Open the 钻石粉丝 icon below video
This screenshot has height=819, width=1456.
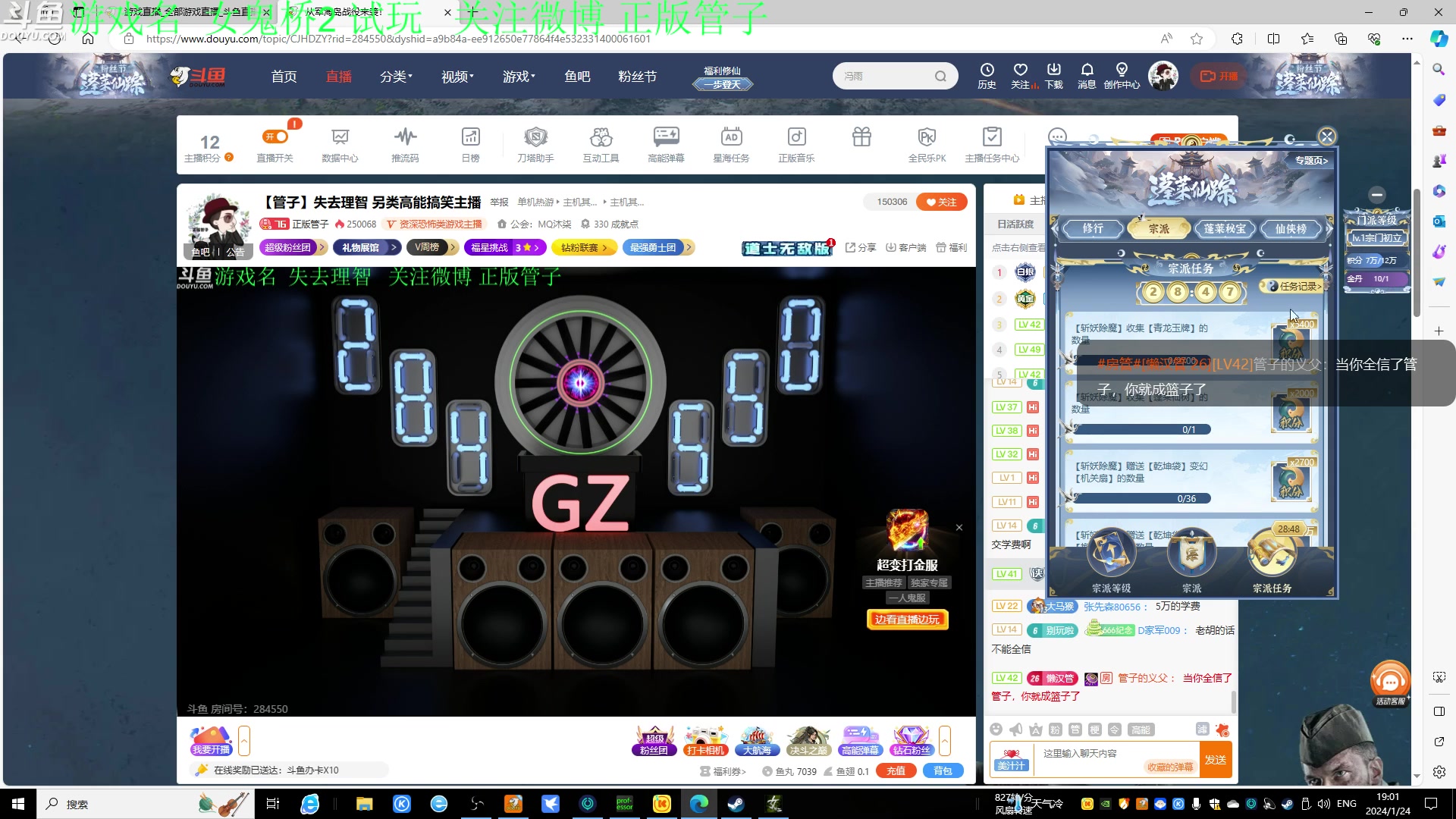click(x=912, y=741)
